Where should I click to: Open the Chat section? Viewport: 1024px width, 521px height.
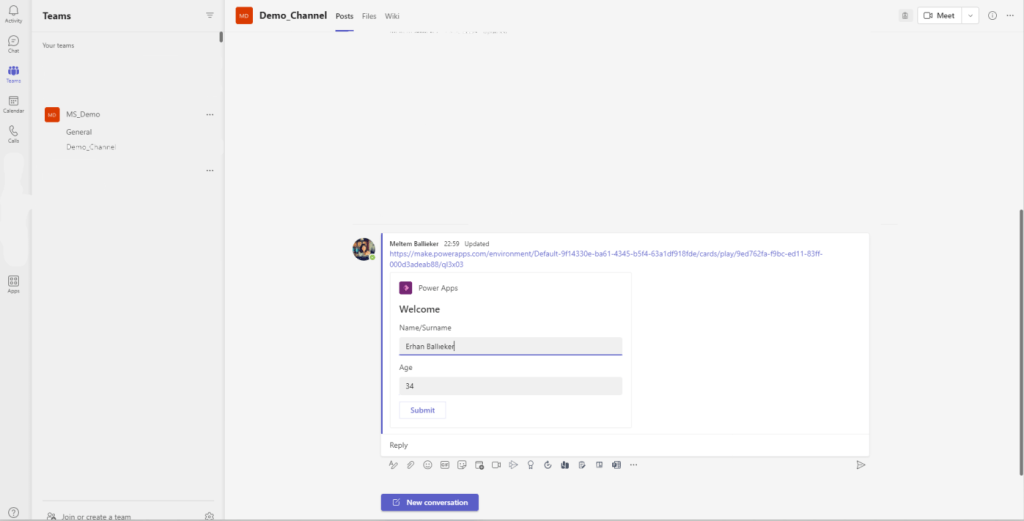coord(13,43)
